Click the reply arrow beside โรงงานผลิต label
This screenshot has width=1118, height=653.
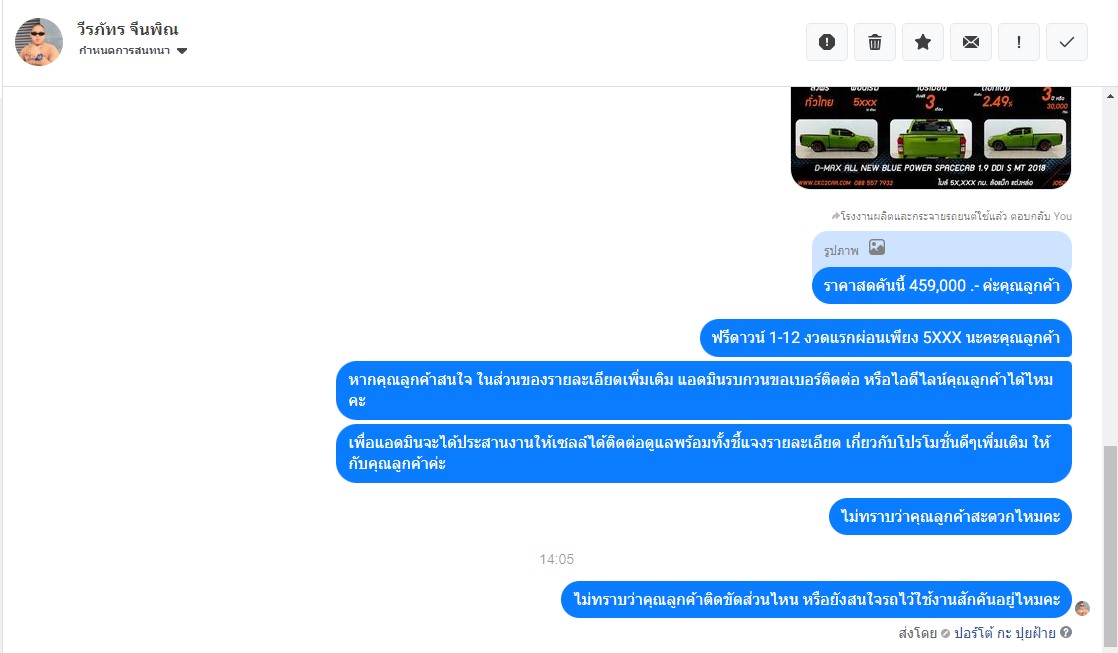click(x=835, y=216)
